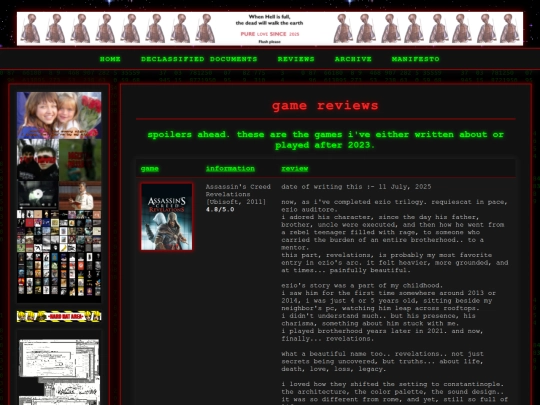Click 'date of writing this :- 11 July, 2025'

(x=356, y=187)
